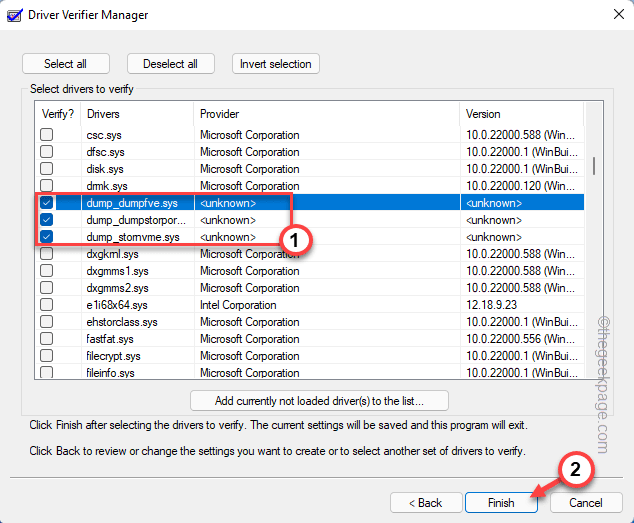Add currently not loaded drivers to the list
634x523 pixels.
click(319, 401)
